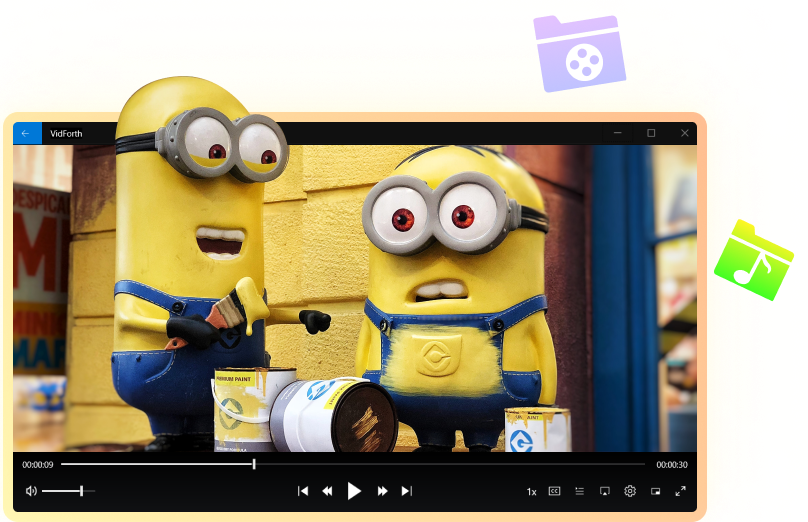Rewind the video

pos(327,491)
